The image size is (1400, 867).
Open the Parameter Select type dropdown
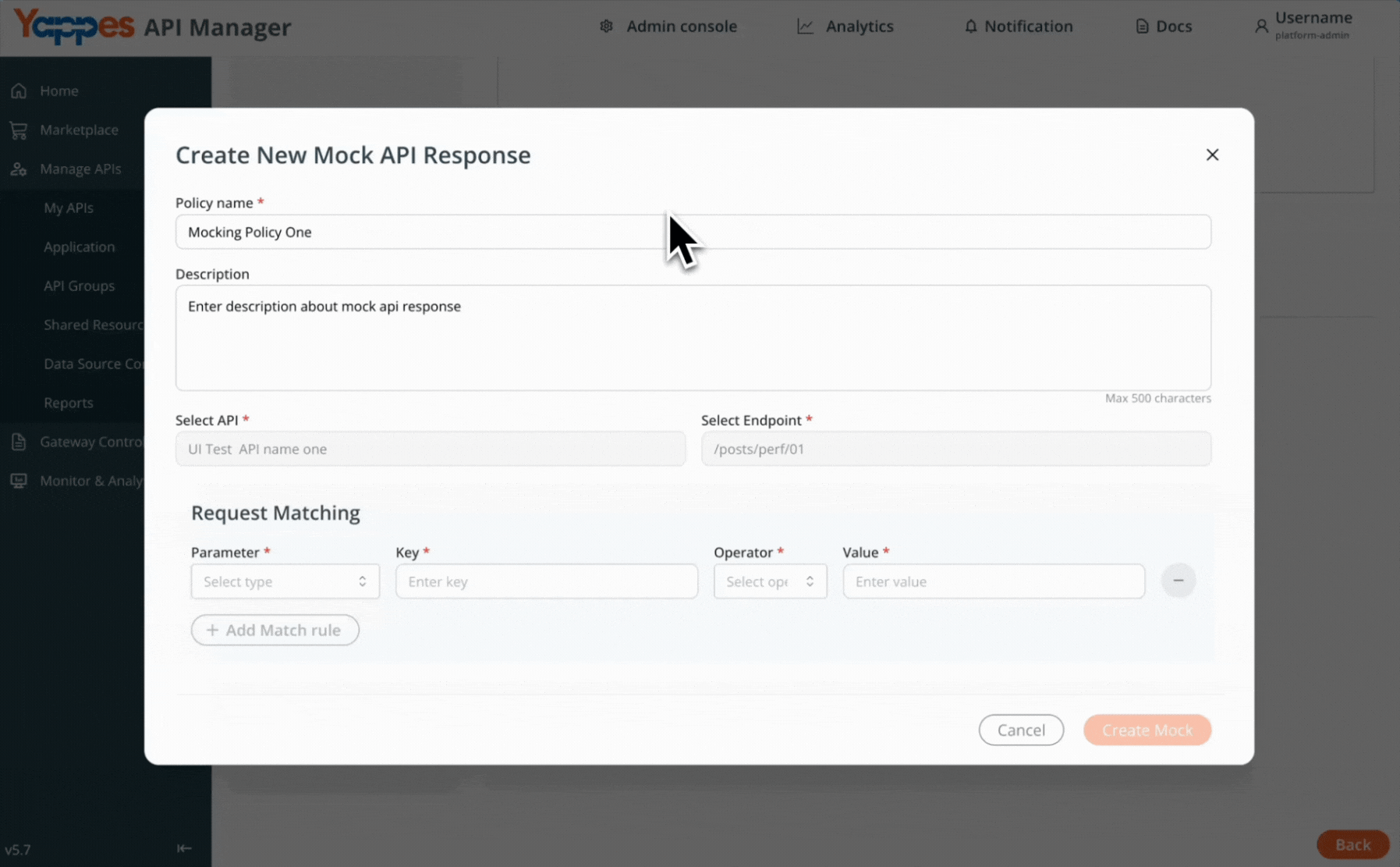[x=285, y=581]
